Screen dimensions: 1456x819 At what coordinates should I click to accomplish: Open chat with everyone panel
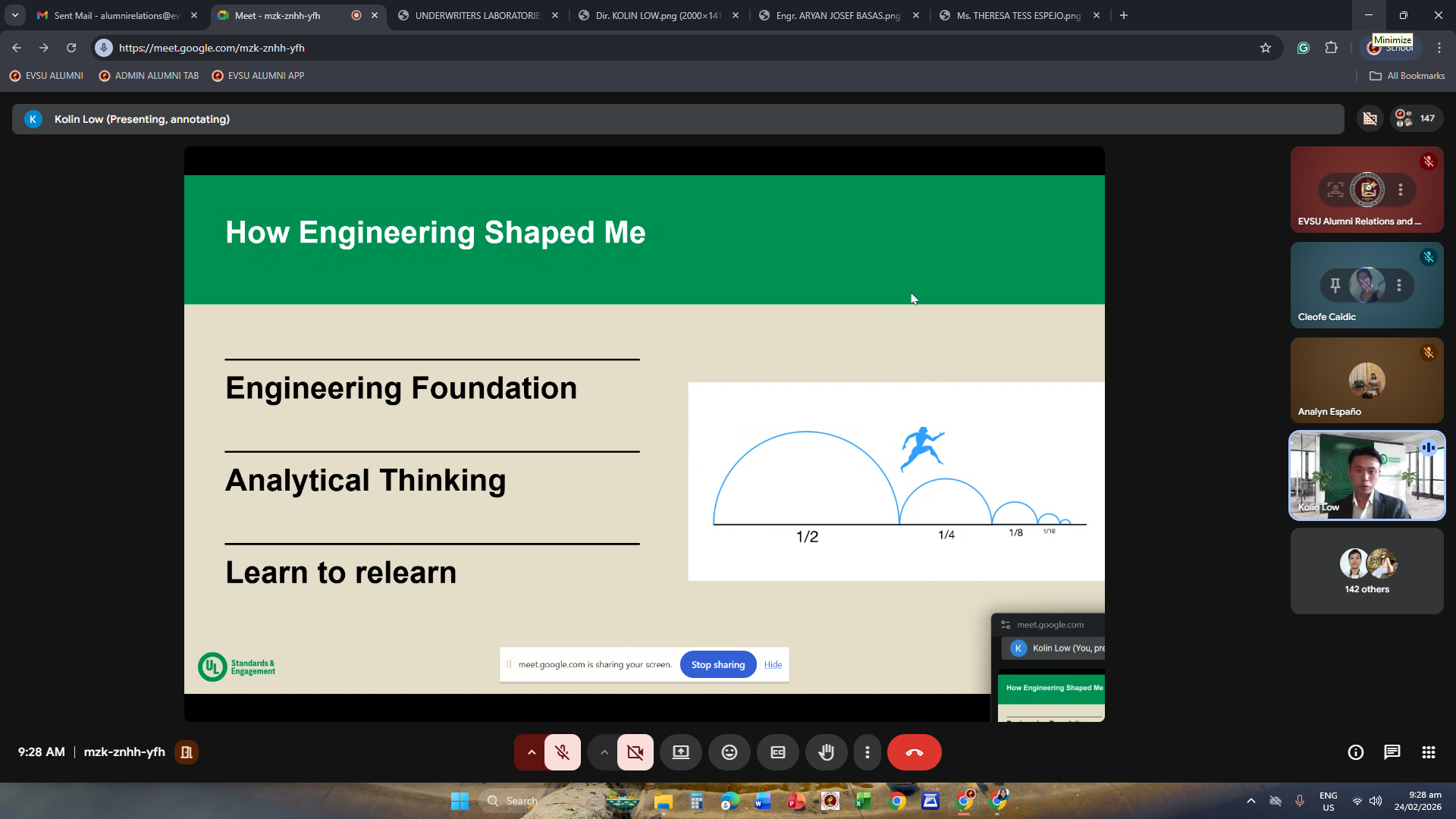point(1392,752)
